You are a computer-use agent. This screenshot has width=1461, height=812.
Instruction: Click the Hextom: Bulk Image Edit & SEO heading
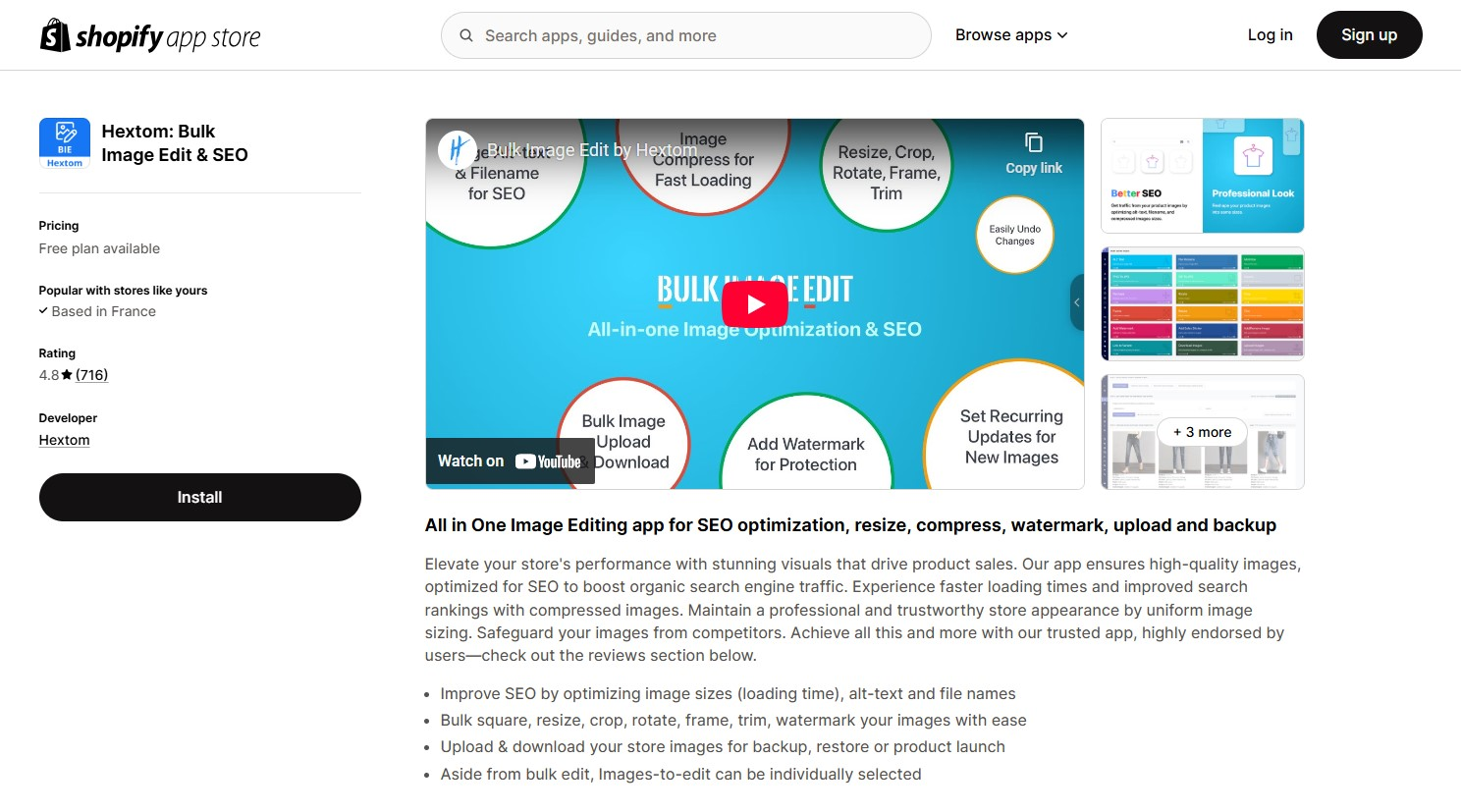click(175, 143)
